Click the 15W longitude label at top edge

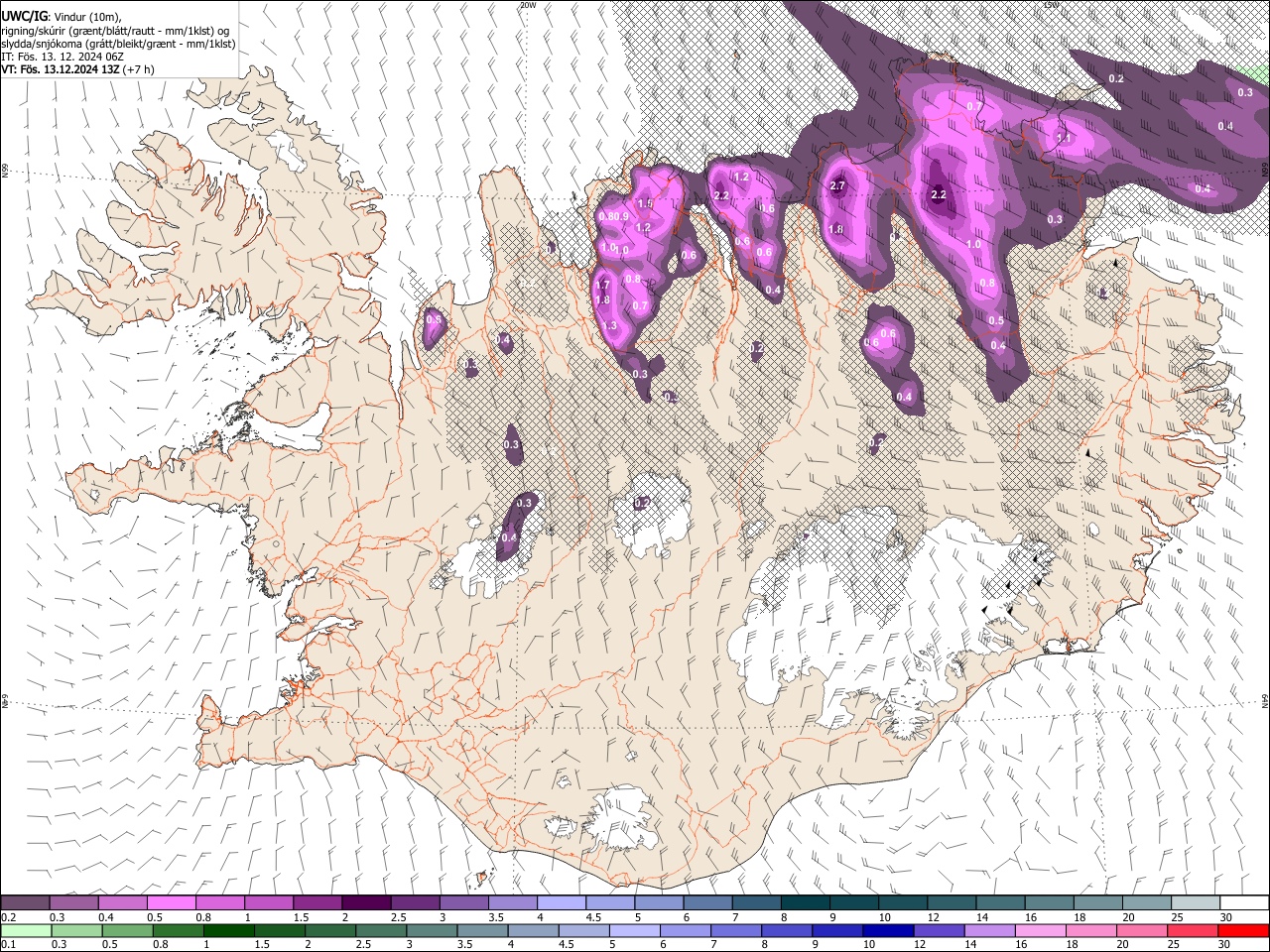(1050, 5)
